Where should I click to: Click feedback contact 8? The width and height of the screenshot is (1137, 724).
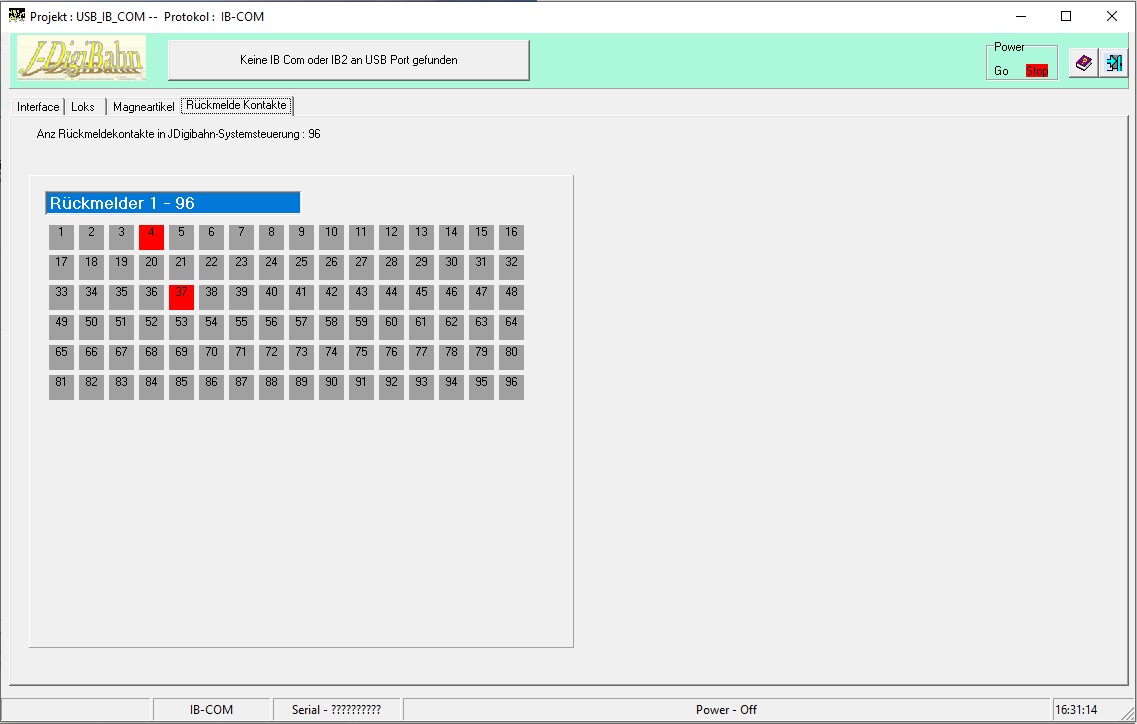271,237
